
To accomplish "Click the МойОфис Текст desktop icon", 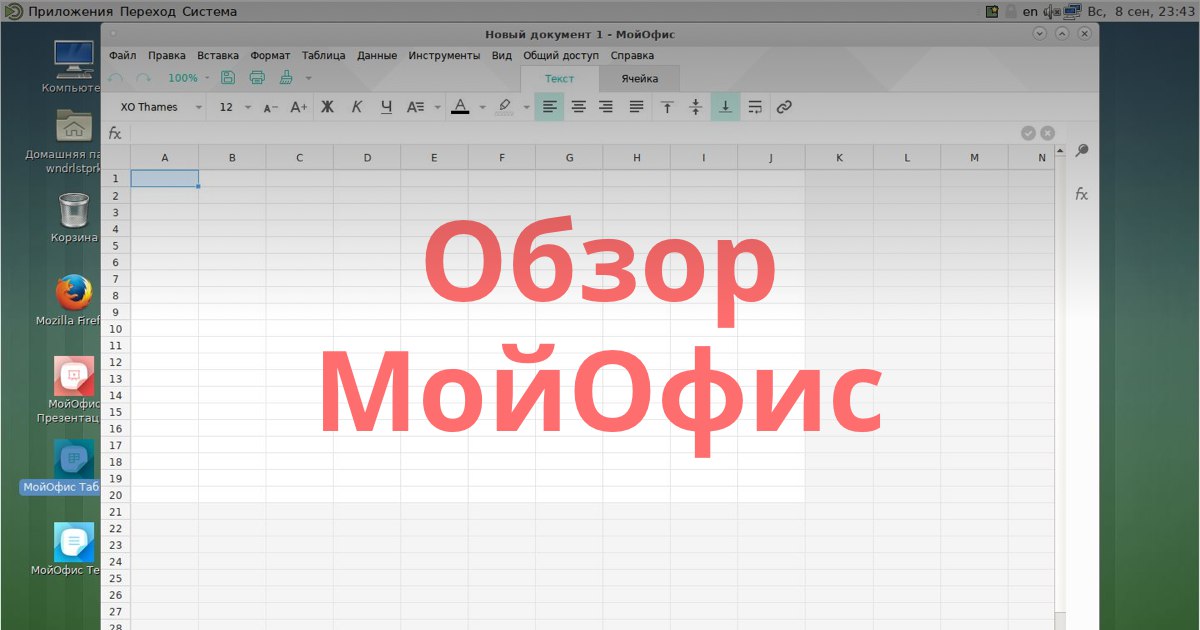I will pyautogui.click(x=74, y=542).
